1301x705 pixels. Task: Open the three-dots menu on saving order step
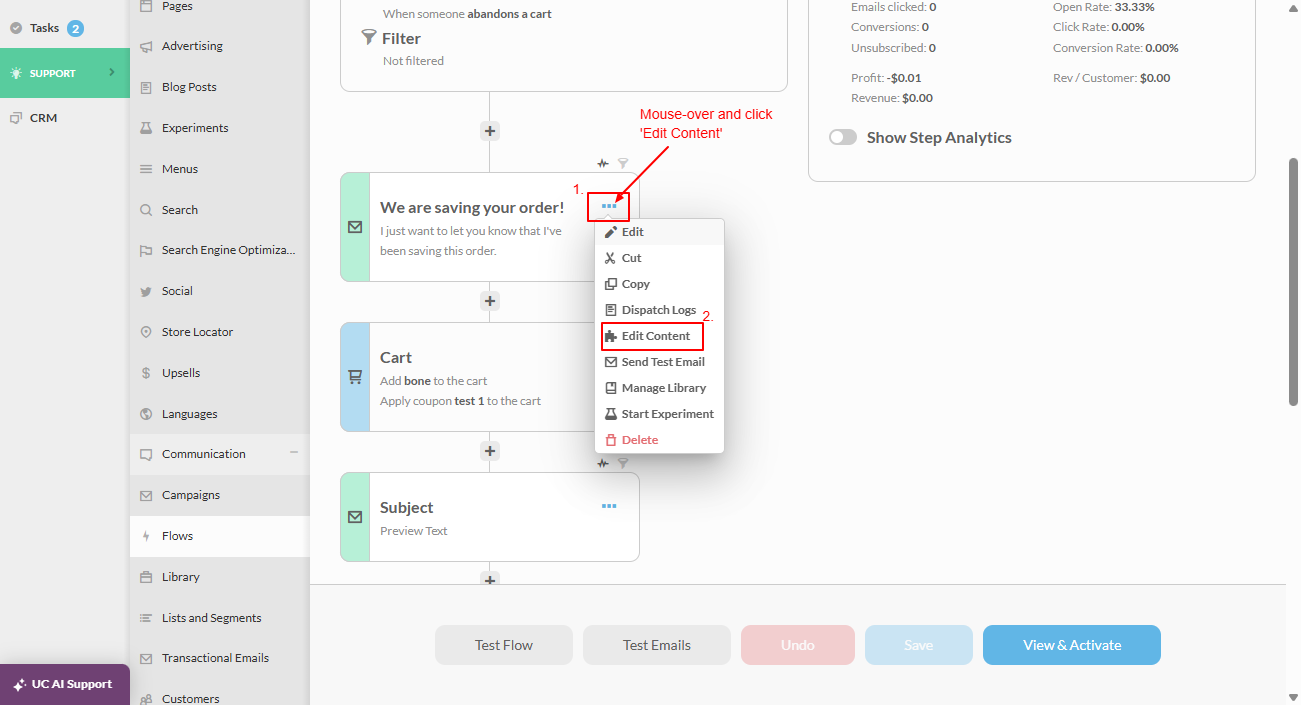tap(609, 205)
